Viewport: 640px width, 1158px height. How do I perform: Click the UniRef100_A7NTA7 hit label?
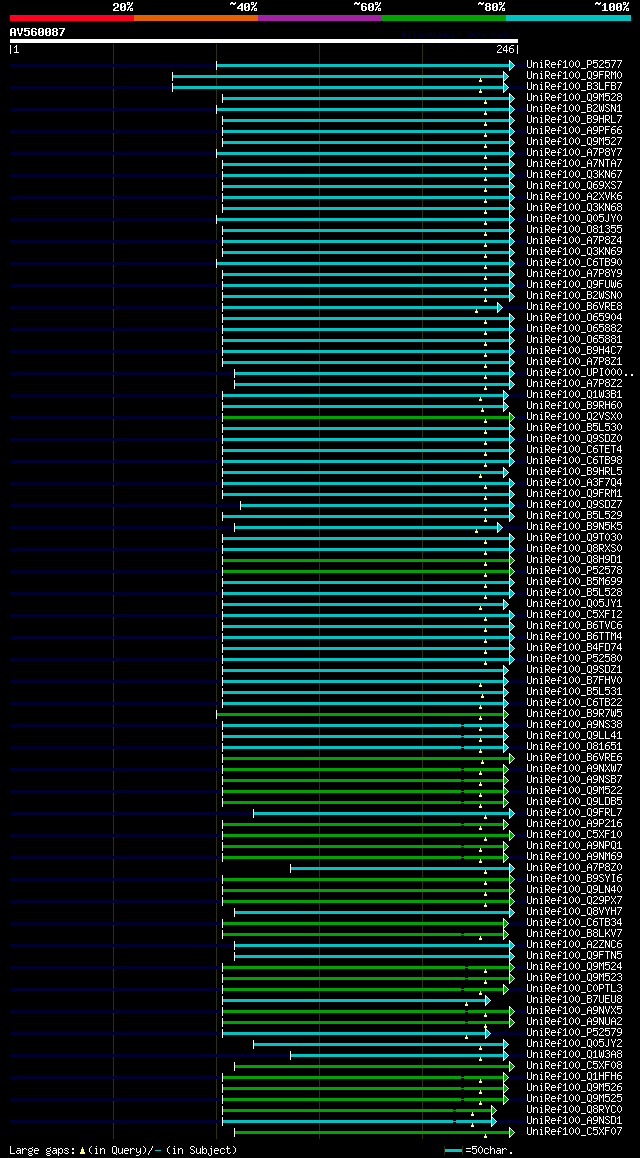tap(574, 163)
